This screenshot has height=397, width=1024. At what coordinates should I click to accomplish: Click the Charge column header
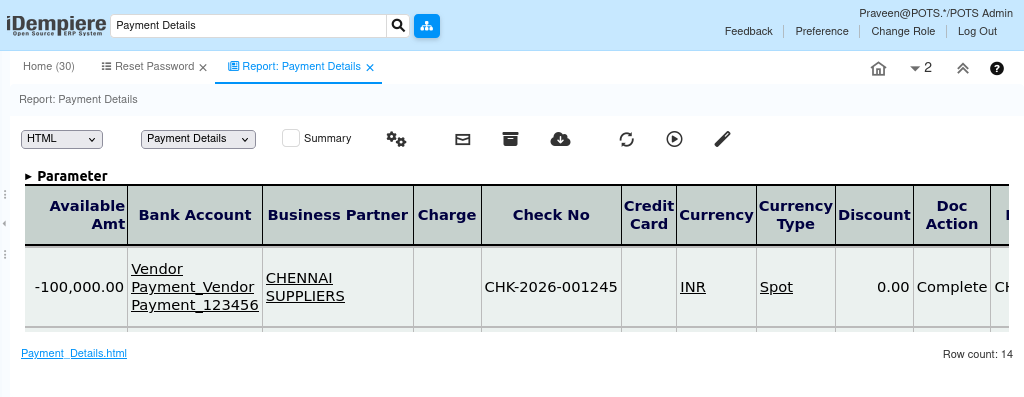pos(447,215)
